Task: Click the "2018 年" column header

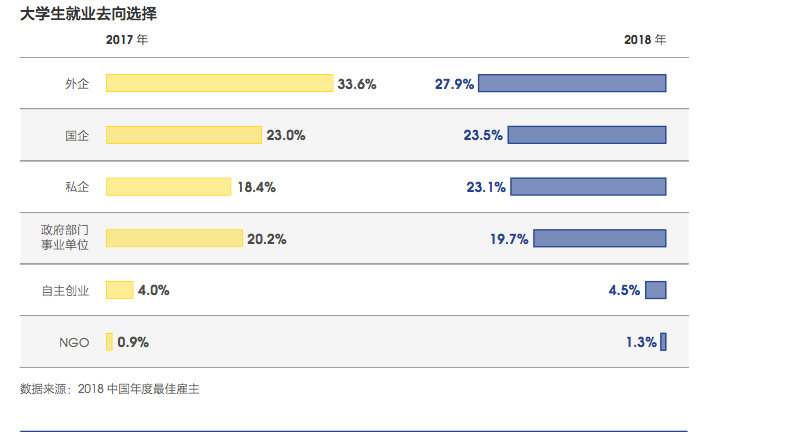Action: click(645, 40)
